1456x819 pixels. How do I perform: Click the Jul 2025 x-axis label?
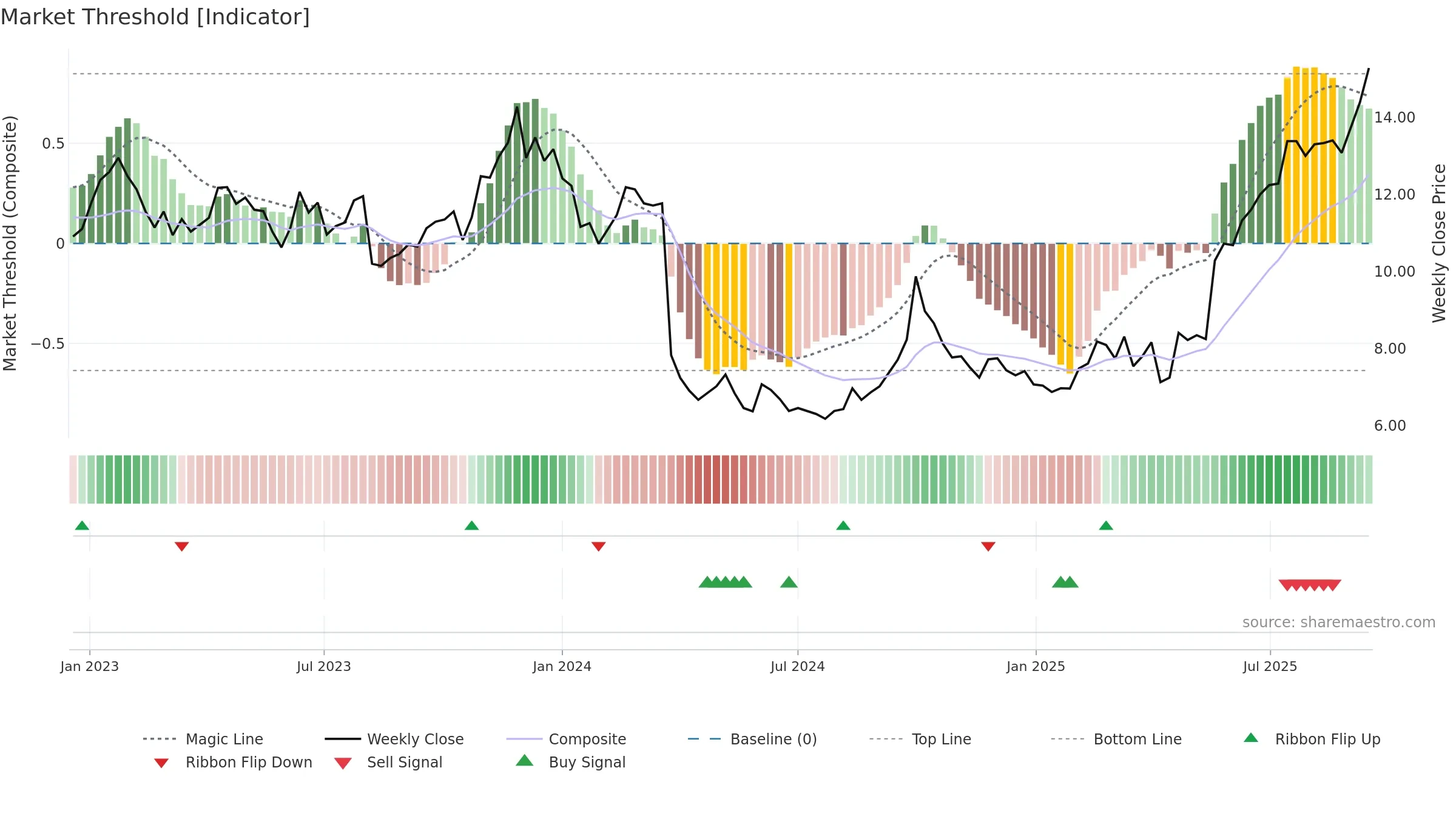pos(1270,666)
